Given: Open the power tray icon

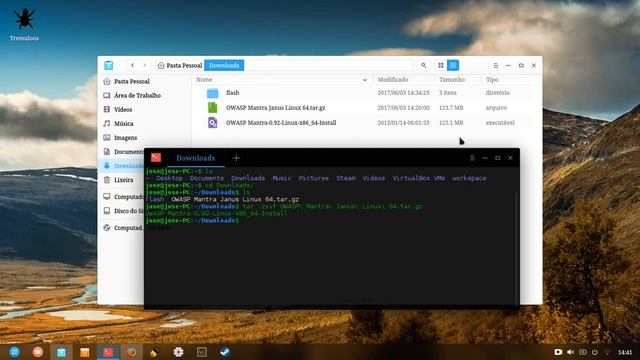Looking at the screenshot, I should click(x=595, y=352).
